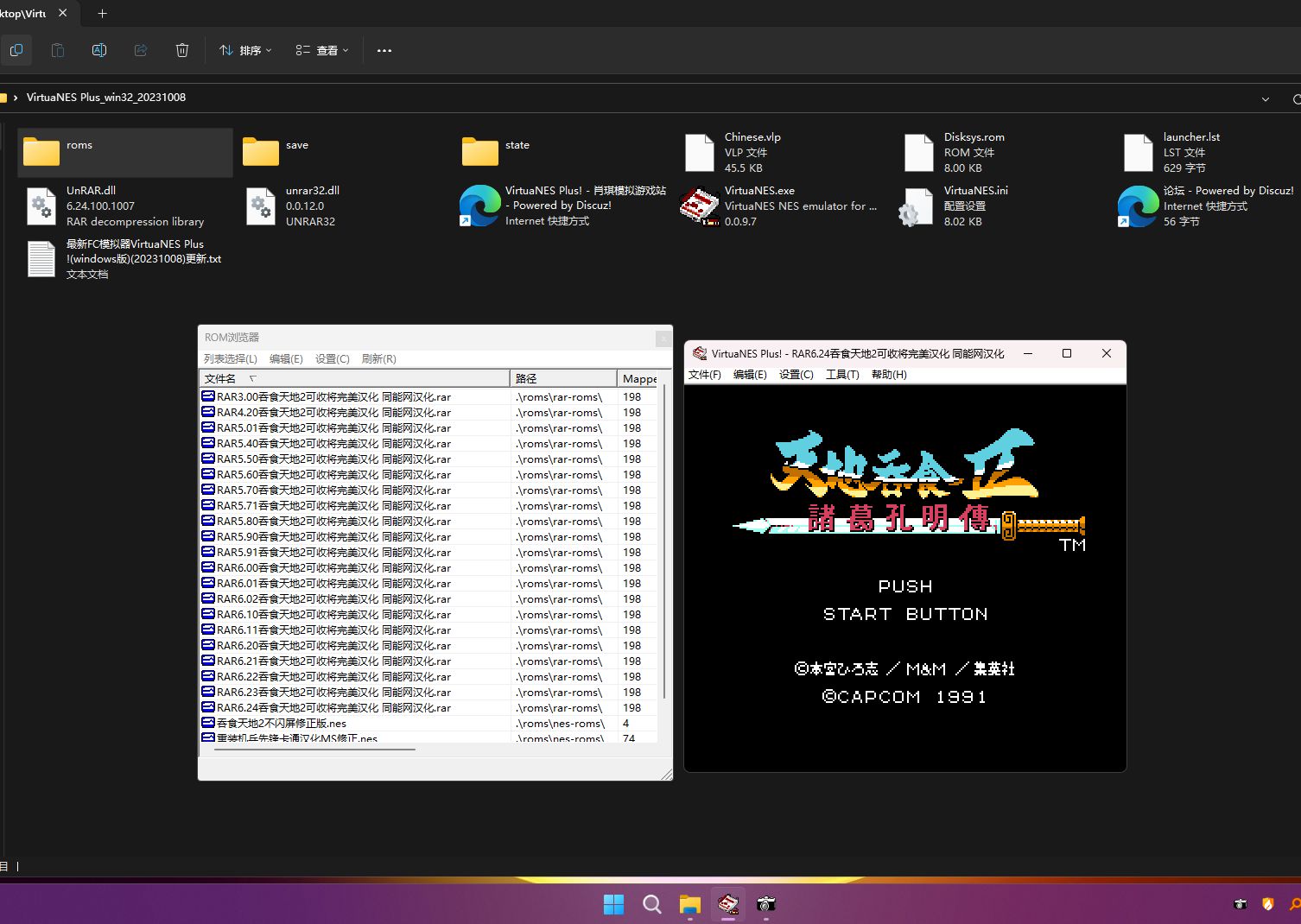Sort ROM list by Mapper column header
Screen dimensions: 1301x924
pyautogui.click(x=638, y=378)
